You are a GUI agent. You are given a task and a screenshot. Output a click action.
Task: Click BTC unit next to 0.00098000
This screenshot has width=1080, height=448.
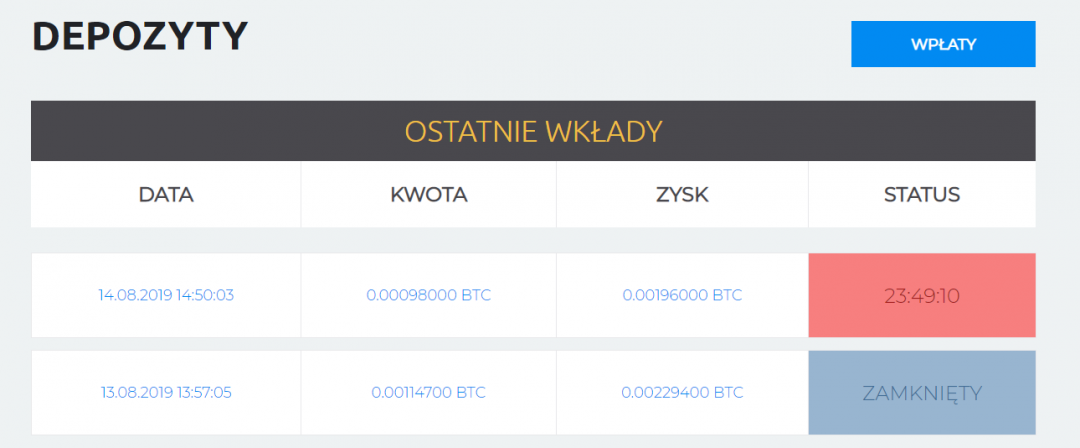(x=476, y=295)
